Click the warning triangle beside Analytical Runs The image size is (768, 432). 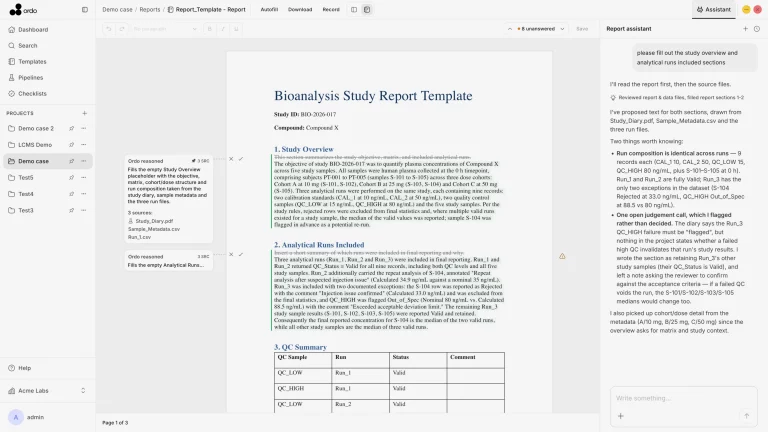(562, 256)
